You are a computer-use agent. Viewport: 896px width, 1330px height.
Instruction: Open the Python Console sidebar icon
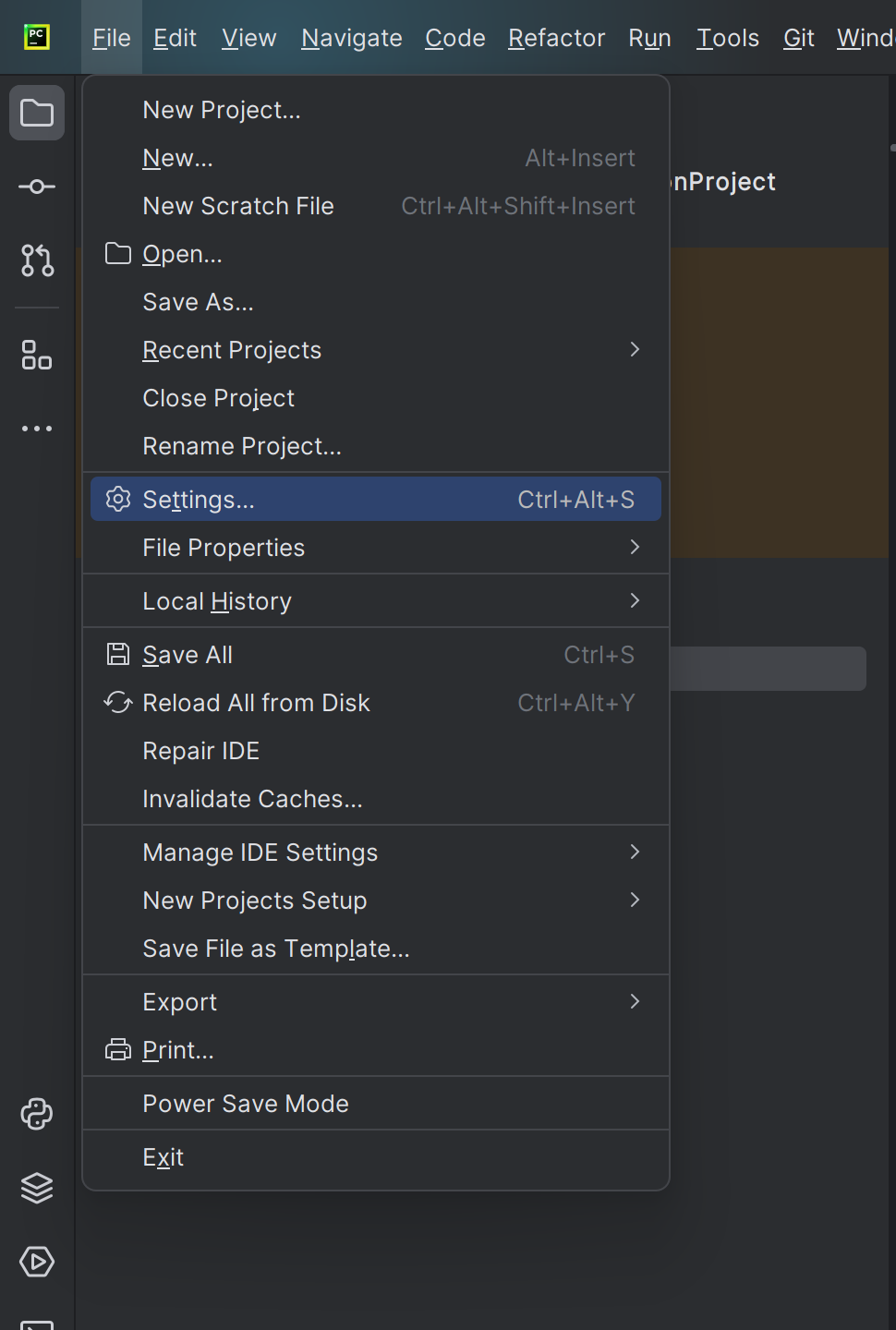(x=37, y=1114)
